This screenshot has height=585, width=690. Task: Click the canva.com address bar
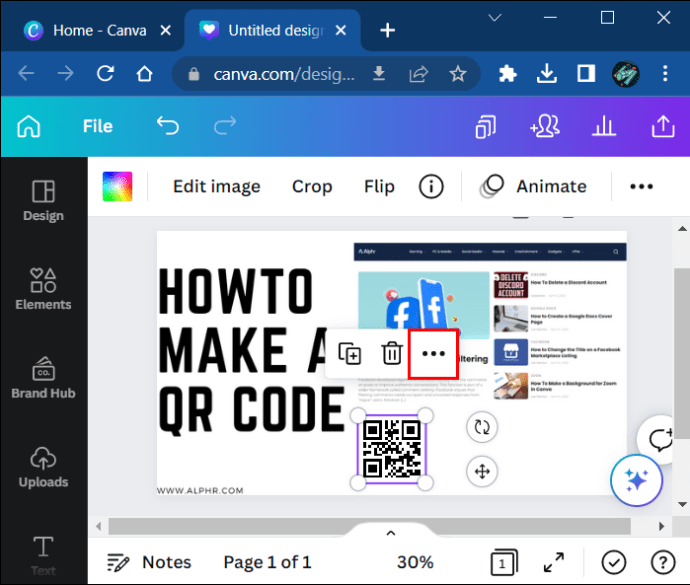(x=284, y=74)
